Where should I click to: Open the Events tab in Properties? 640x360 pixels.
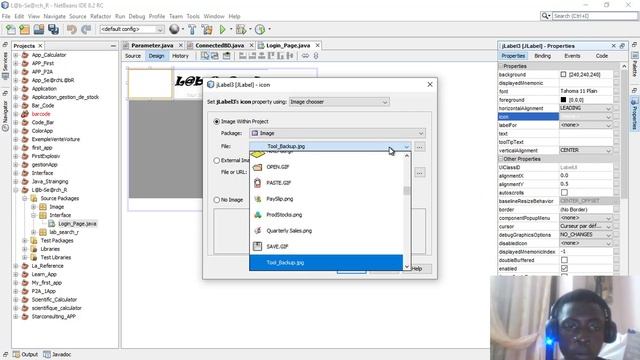pos(572,56)
